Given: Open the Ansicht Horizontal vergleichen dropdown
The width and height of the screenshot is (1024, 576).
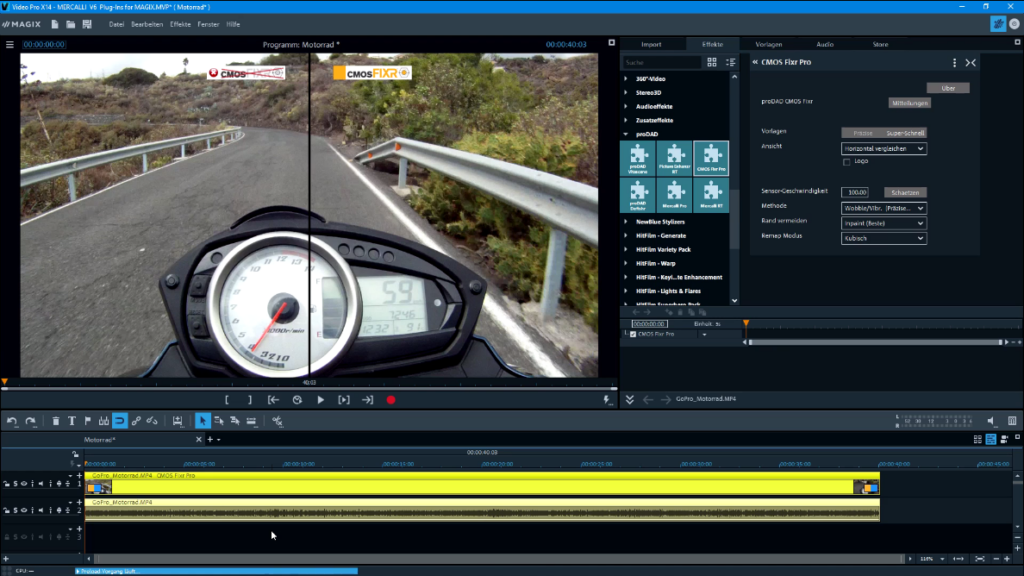Looking at the screenshot, I should [884, 148].
